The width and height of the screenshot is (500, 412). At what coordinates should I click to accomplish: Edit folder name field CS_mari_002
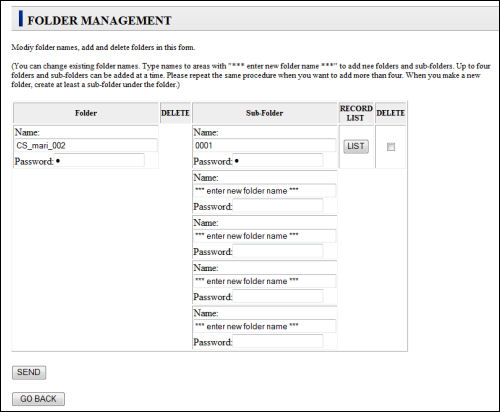coord(86,146)
